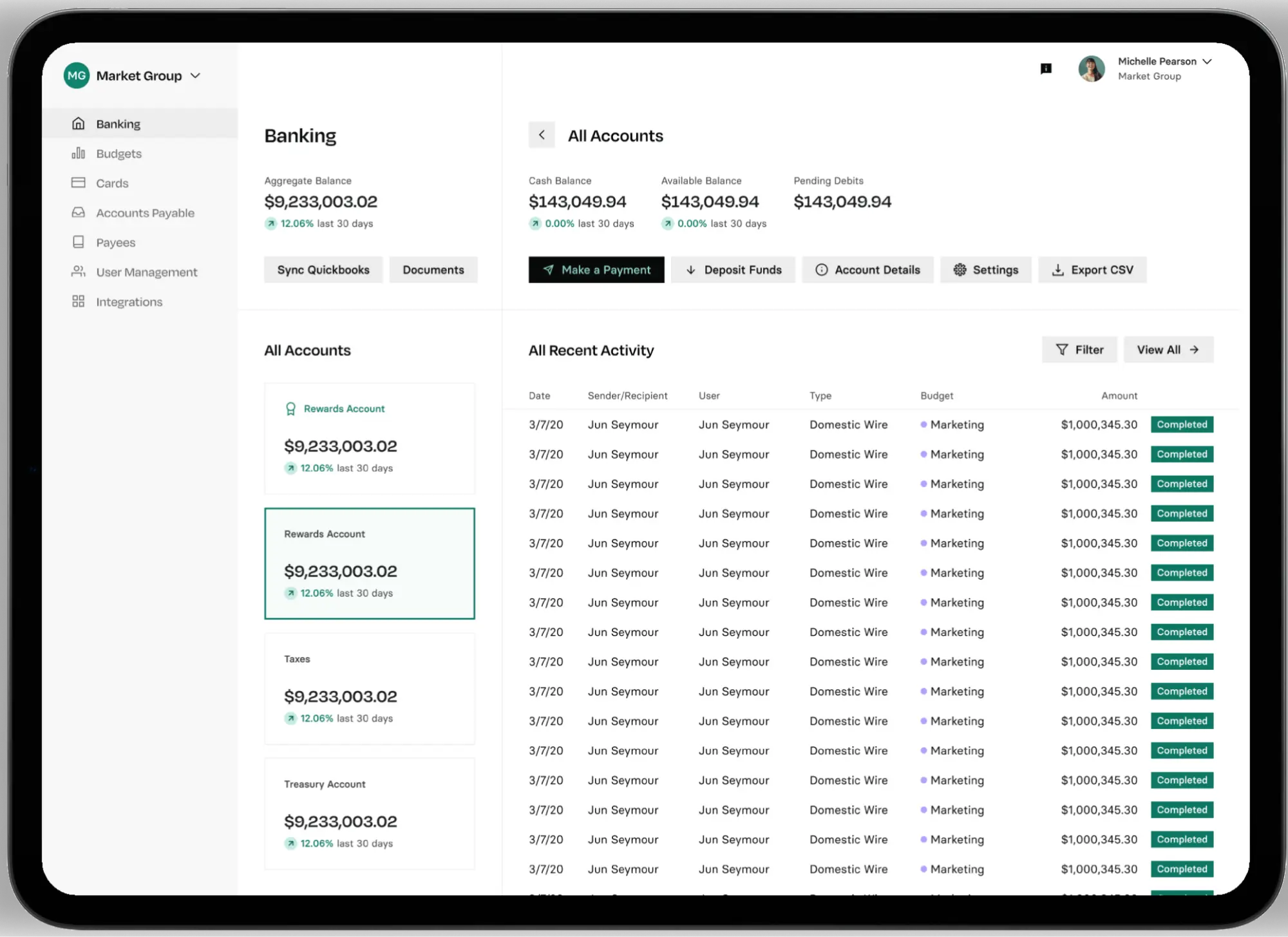
Task: Open Payees page in sidebar
Action: point(115,242)
